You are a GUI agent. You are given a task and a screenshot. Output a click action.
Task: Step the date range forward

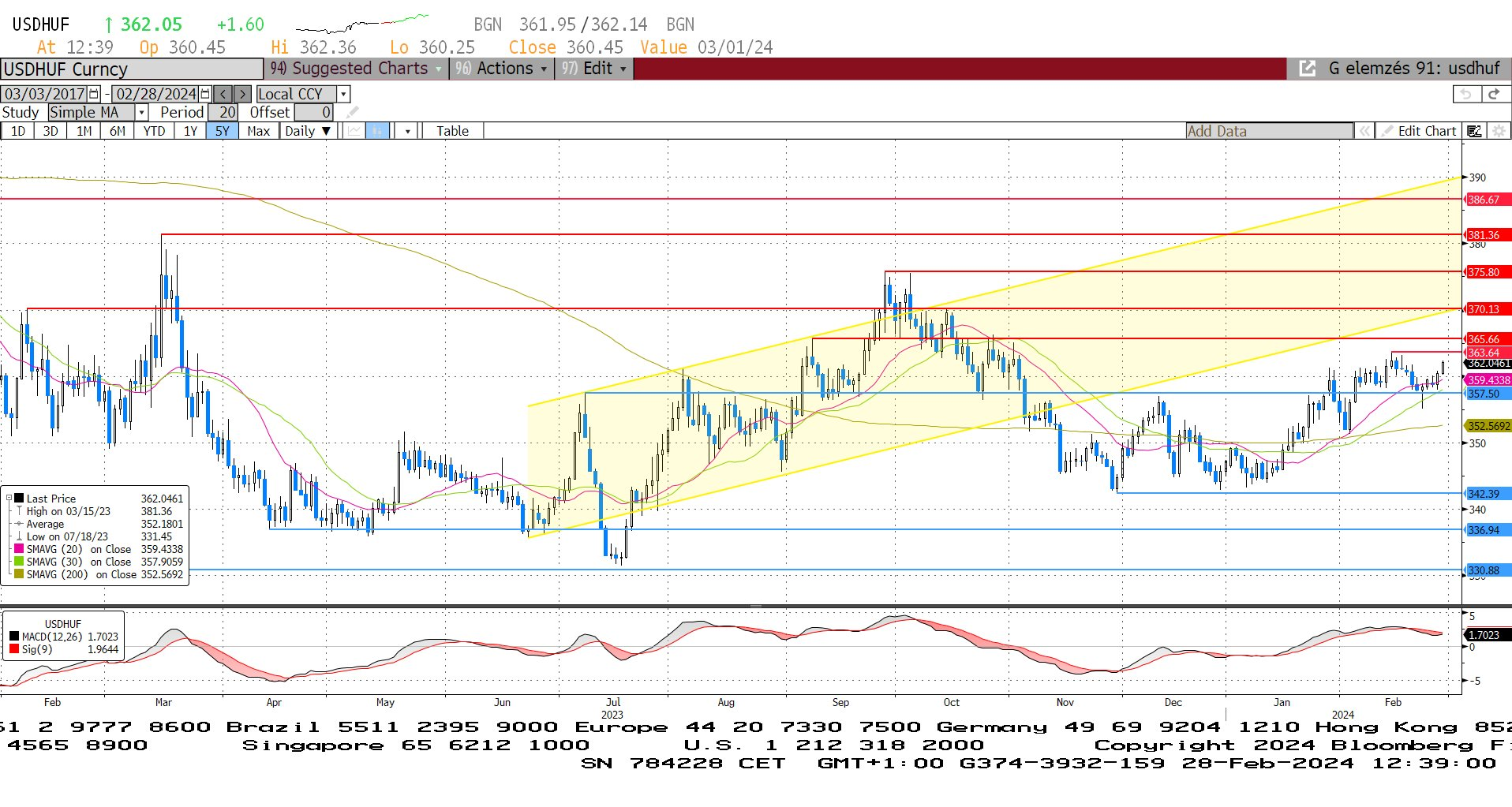(x=243, y=94)
